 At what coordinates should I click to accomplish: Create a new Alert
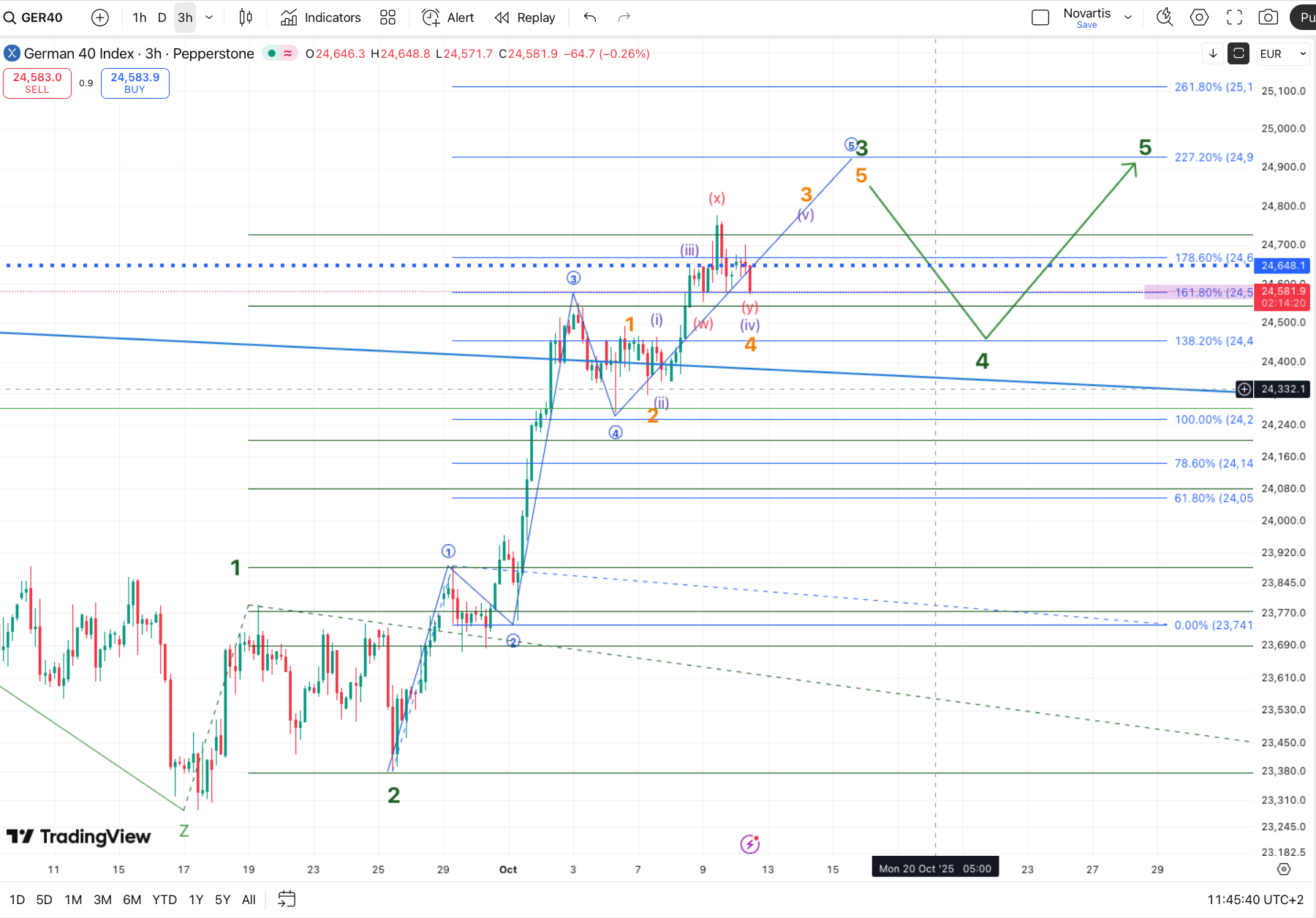[x=448, y=18]
